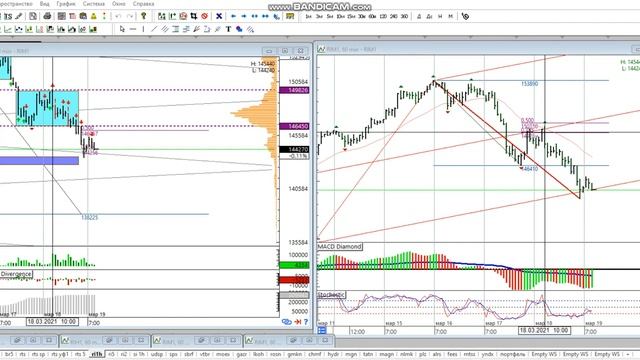The height and width of the screenshot is (360, 640).
Task: Select the monthly (М) timeframe button
Action: pos(451,16)
